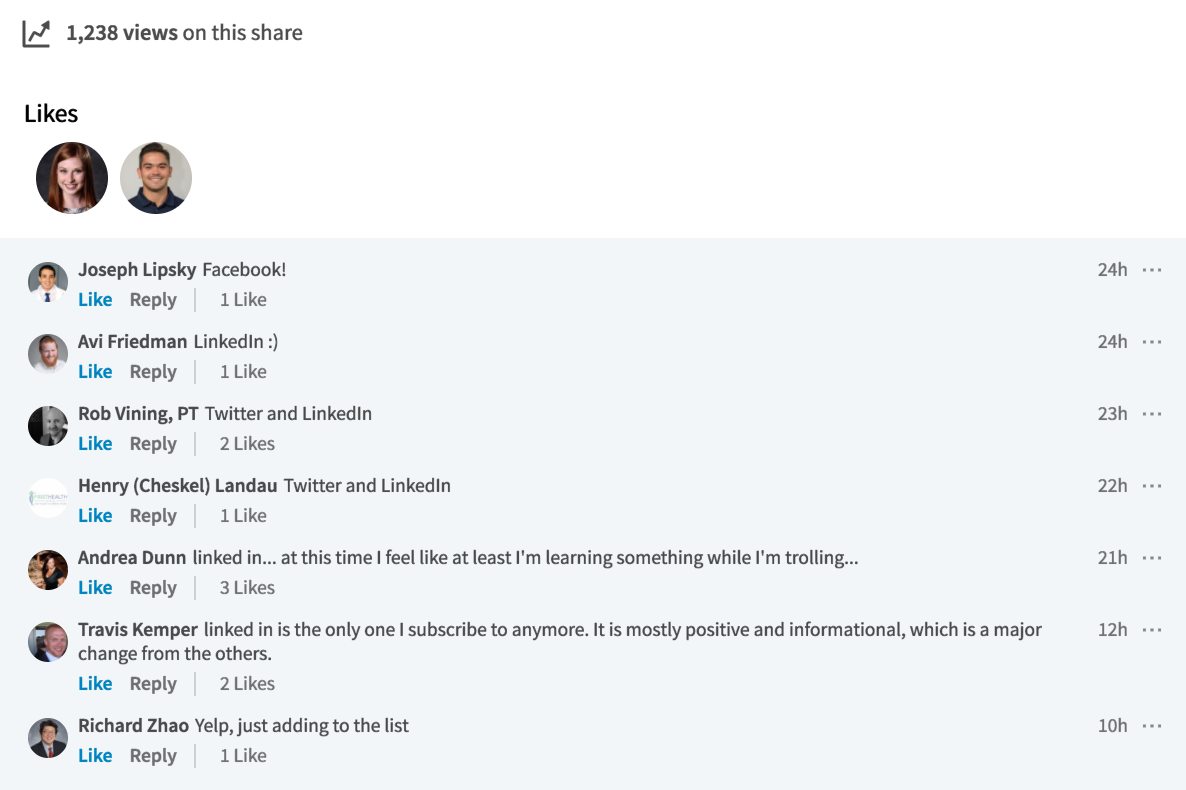
Task: Click the views analytics chart icon
Action: coord(36,33)
